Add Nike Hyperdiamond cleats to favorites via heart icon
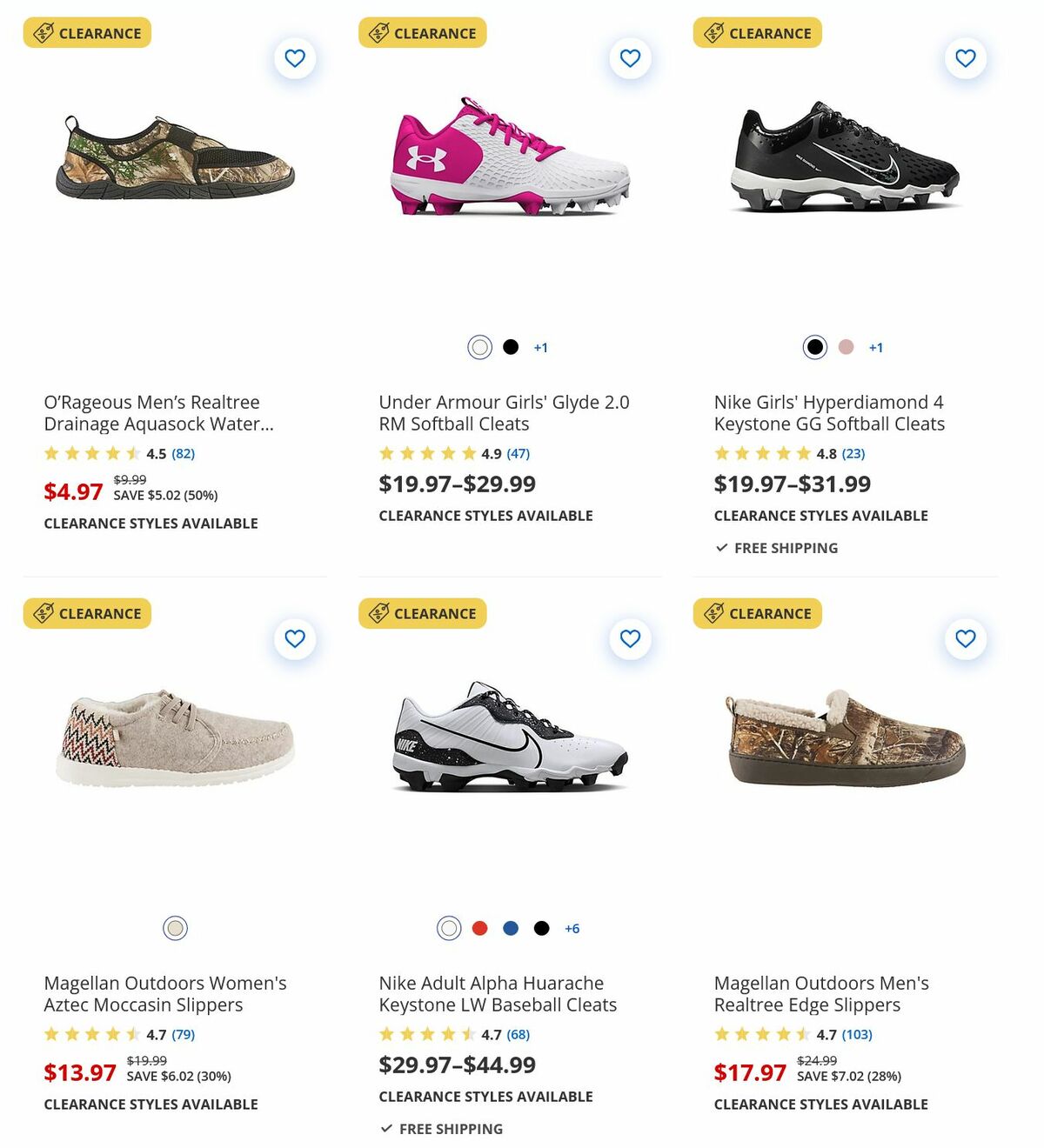 (965, 57)
